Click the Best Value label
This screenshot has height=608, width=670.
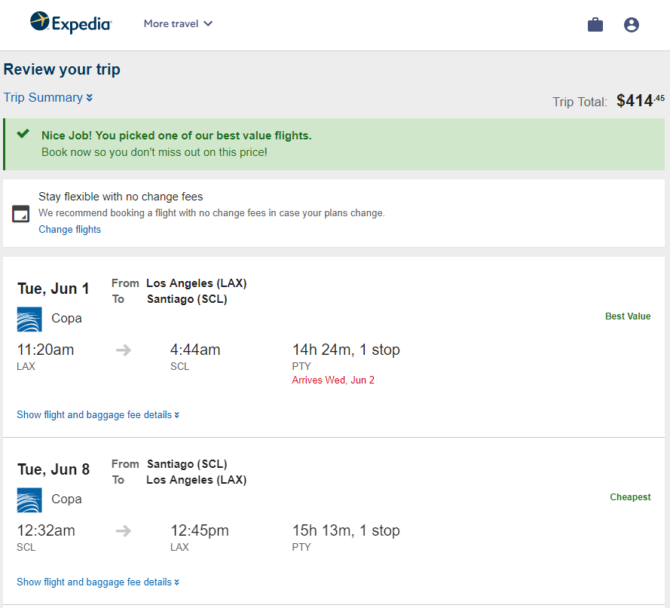[628, 316]
